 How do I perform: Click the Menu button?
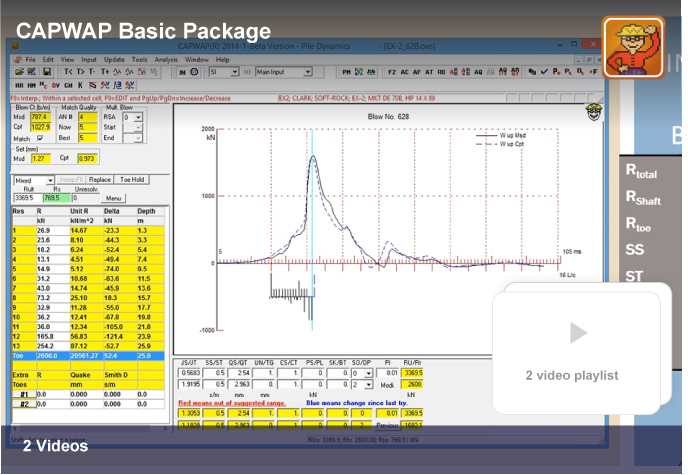click(113, 198)
